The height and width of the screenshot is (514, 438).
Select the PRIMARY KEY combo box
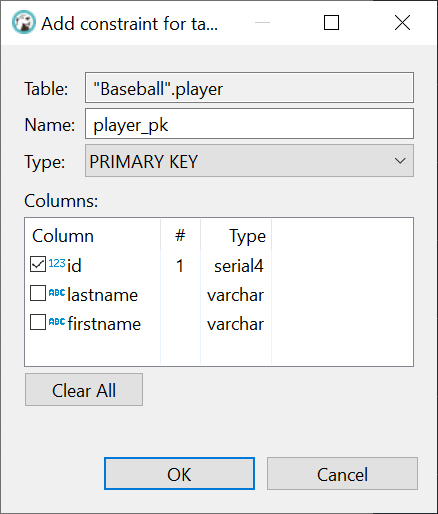tap(249, 161)
